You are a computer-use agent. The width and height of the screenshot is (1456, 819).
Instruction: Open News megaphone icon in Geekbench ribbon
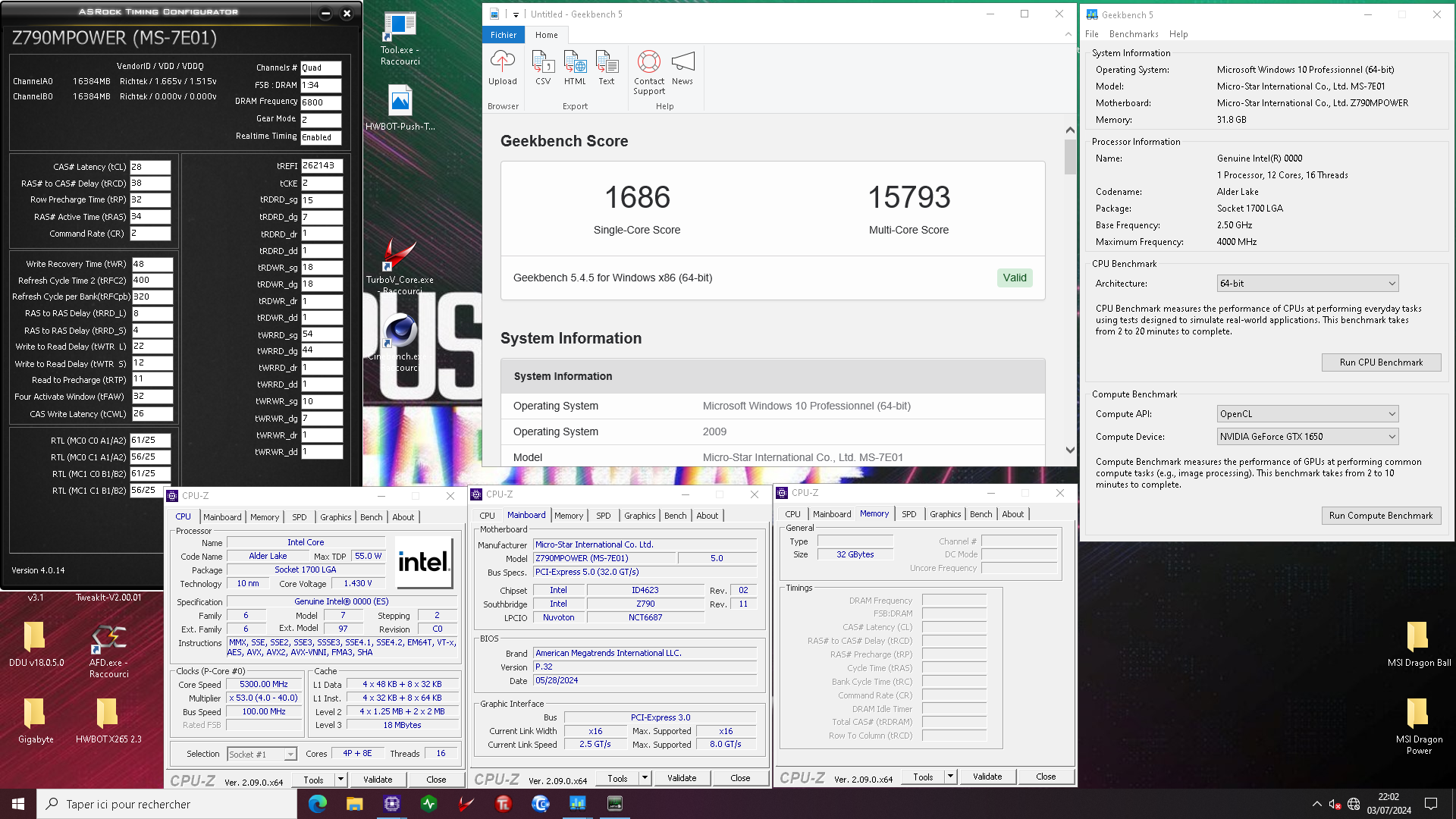682,67
